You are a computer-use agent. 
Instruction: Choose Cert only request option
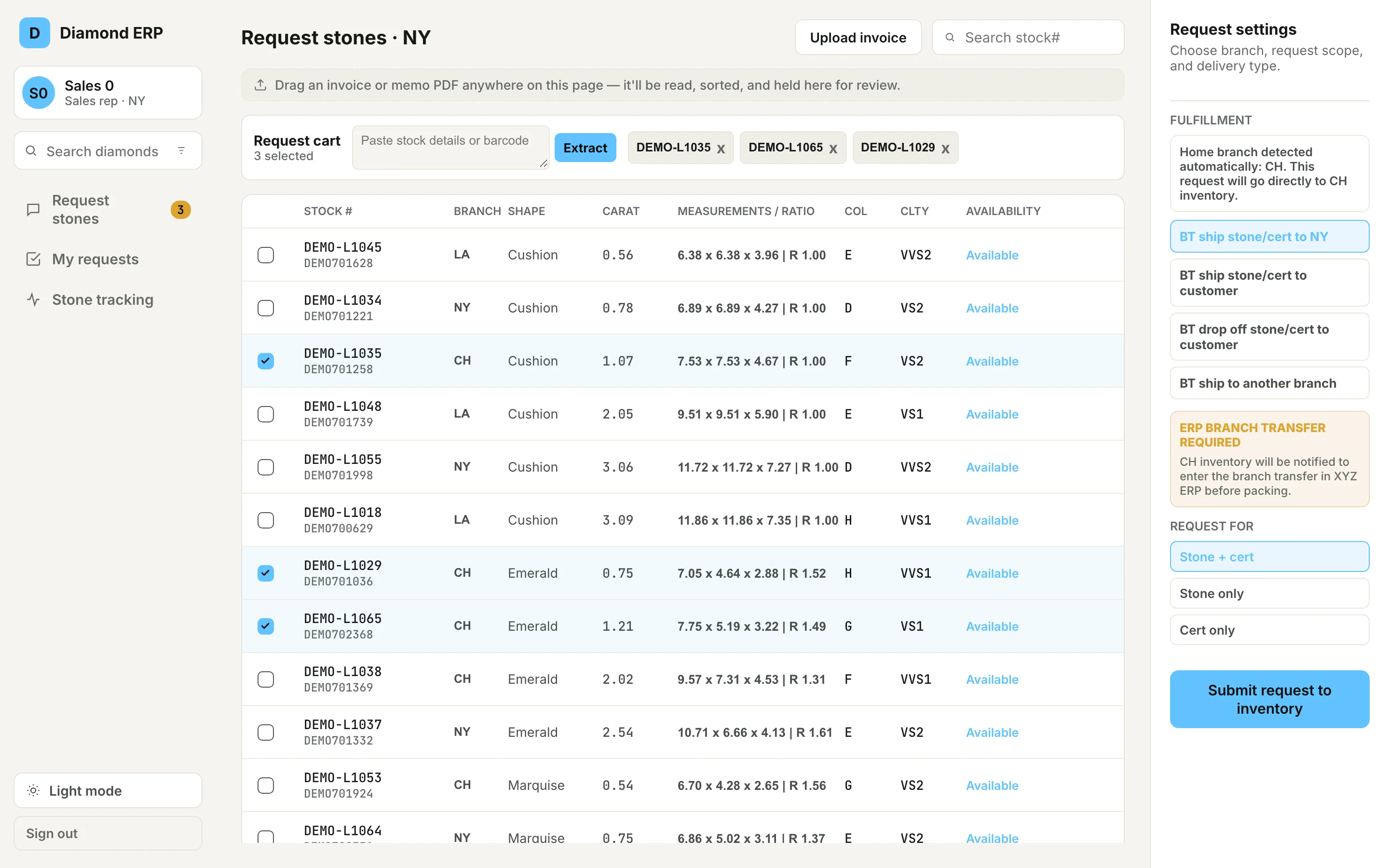tap(1269, 630)
